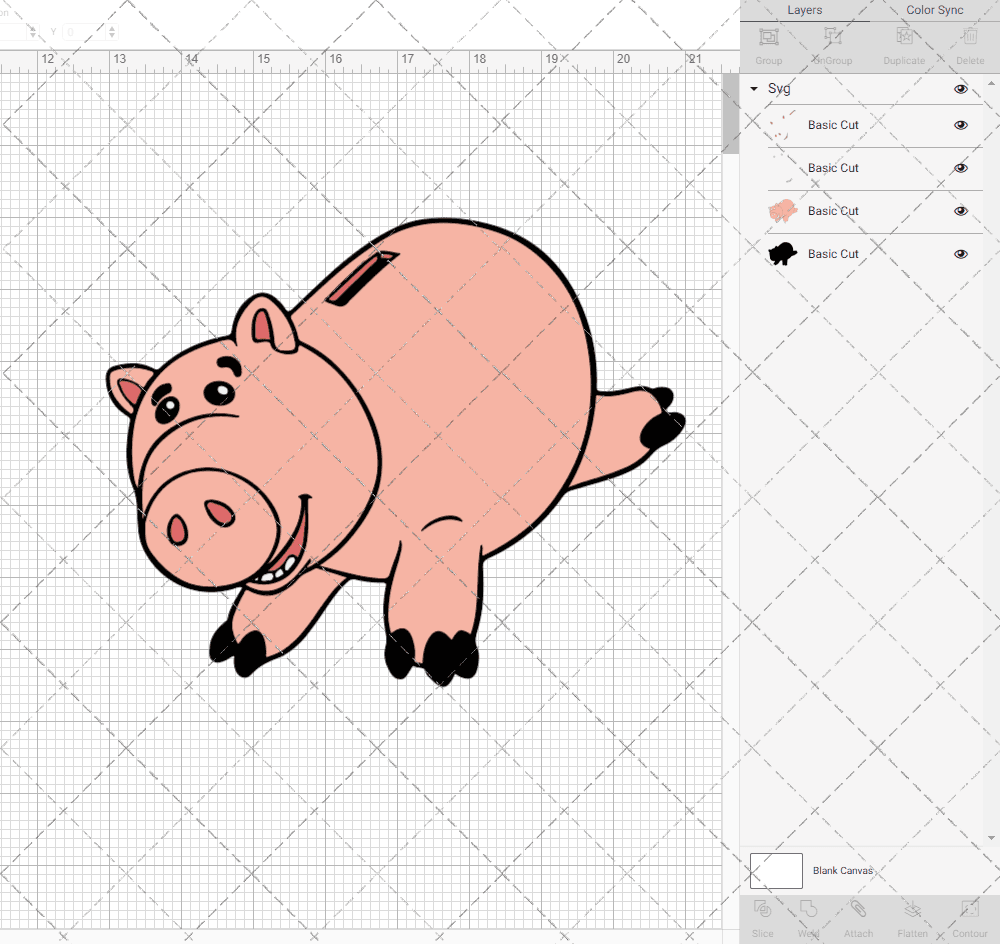This screenshot has width=1000, height=944.
Task: Click the Group icon
Action: click(x=768, y=36)
